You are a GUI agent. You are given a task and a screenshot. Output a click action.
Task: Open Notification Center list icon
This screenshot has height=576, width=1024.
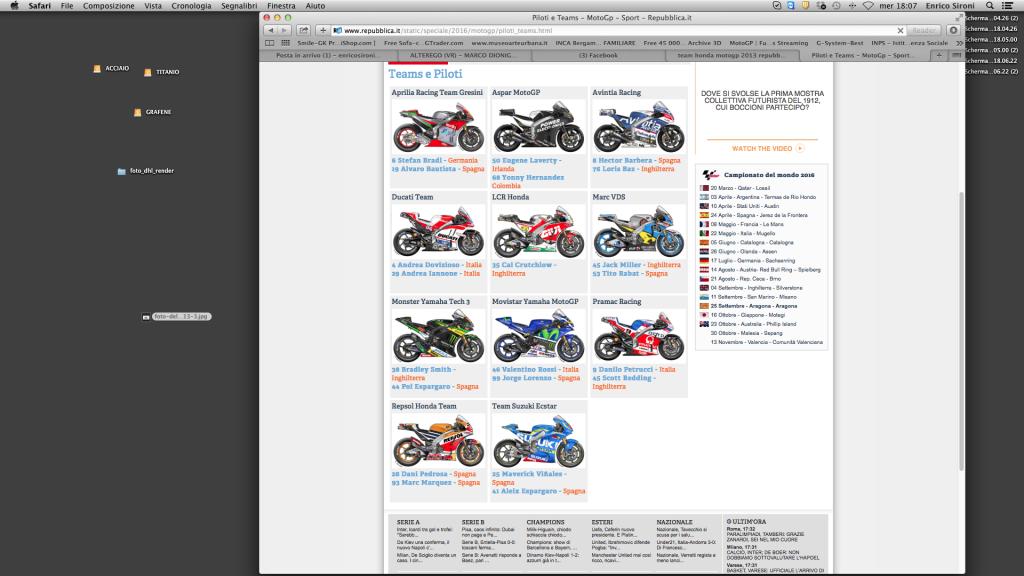point(1008,5)
